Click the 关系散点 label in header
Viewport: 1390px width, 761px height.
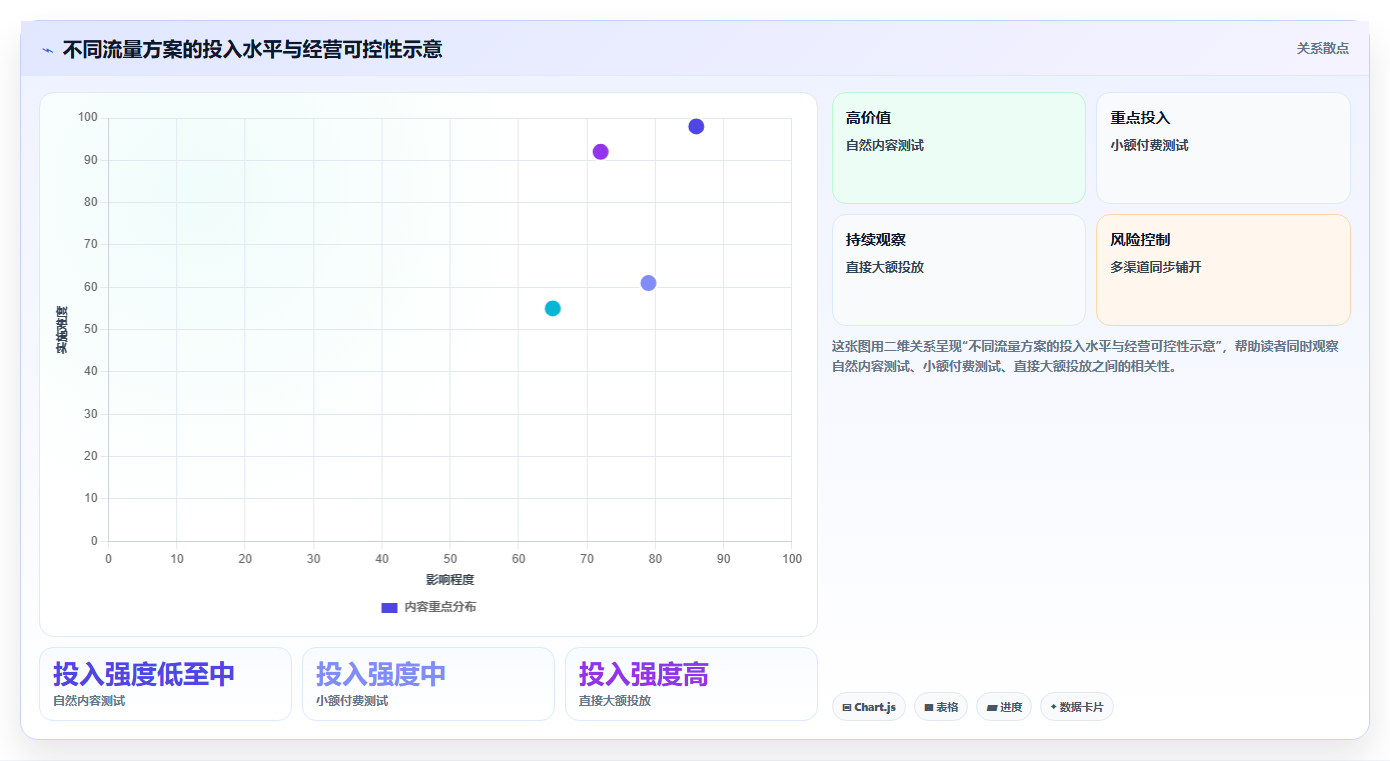pyautogui.click(x=1322, y=48)
